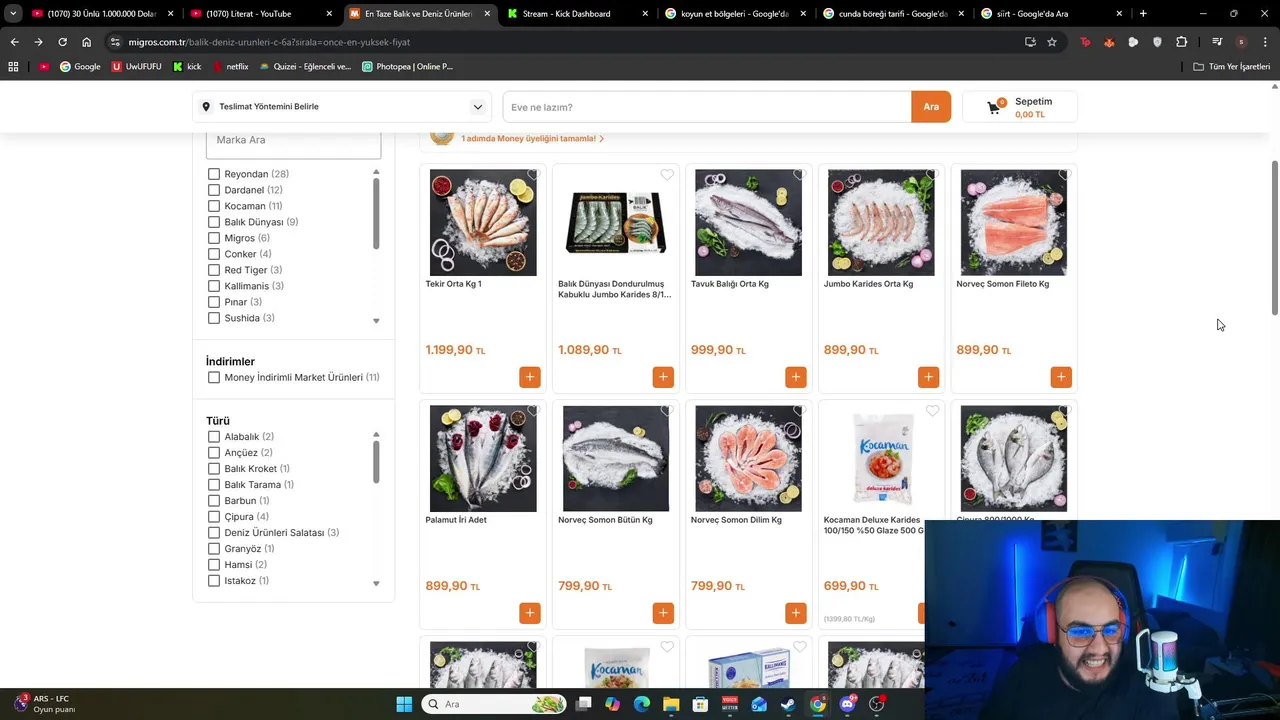Check the Hamsi type filter

coord(213,565)
